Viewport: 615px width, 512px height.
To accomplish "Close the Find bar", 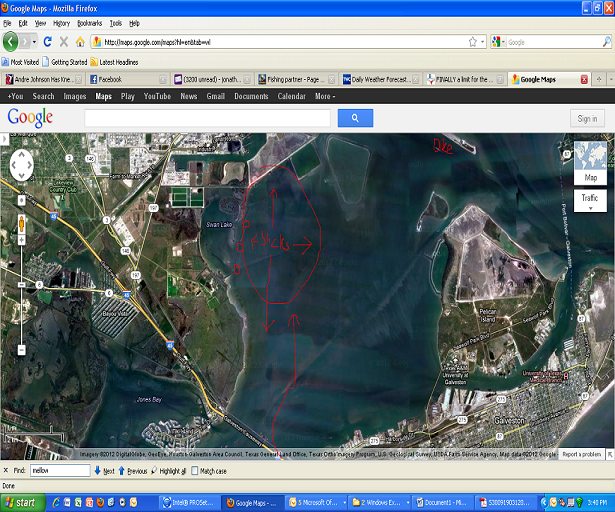I will (x=7, y=470).
